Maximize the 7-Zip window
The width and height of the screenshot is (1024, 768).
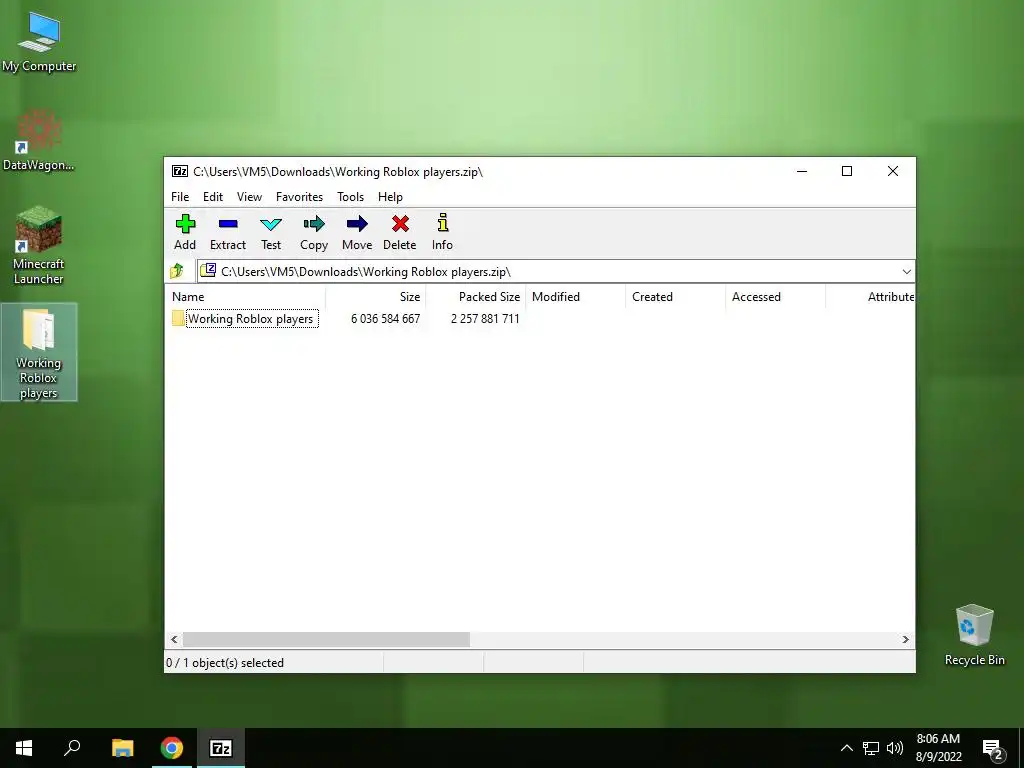tap(847, 171)
